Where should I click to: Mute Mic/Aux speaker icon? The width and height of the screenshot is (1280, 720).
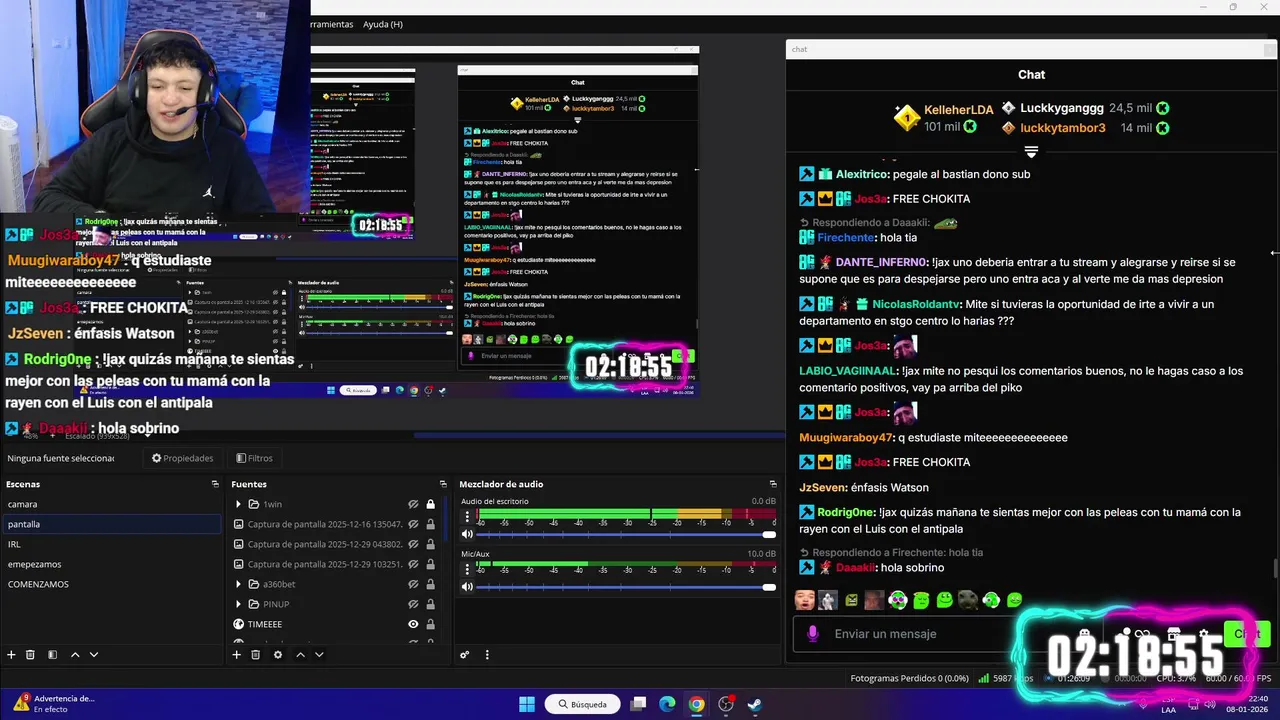tap(467, 587)
